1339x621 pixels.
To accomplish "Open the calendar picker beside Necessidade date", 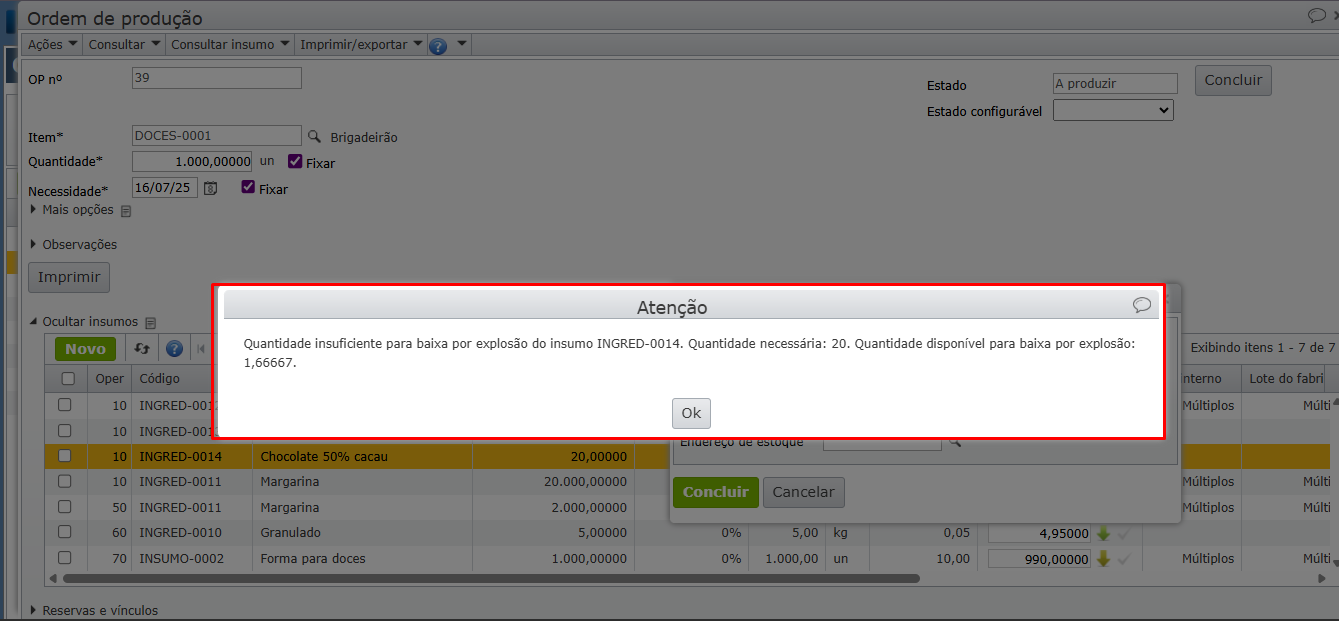I will (x=210, y=188).
